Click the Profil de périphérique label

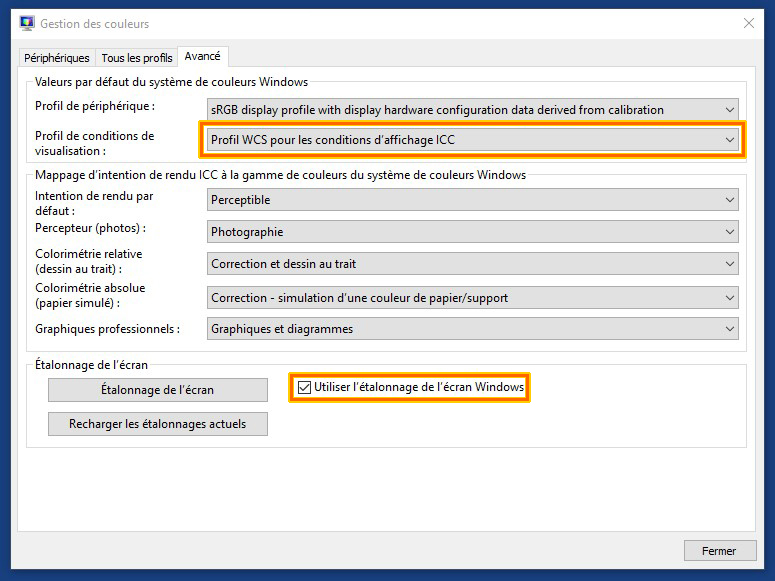pos(95,106)
